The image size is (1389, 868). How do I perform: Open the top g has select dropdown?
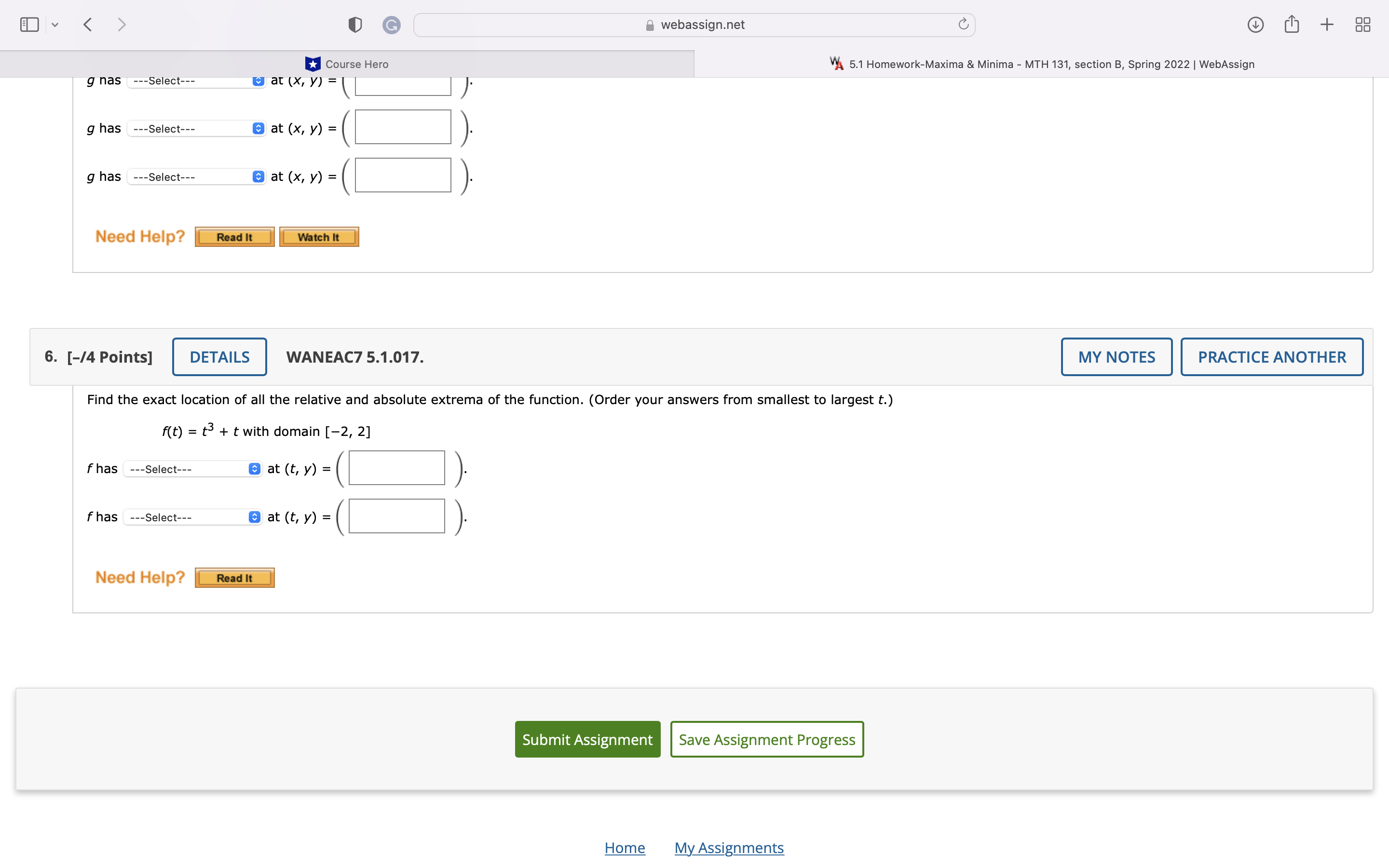click(x=196, y=81)
